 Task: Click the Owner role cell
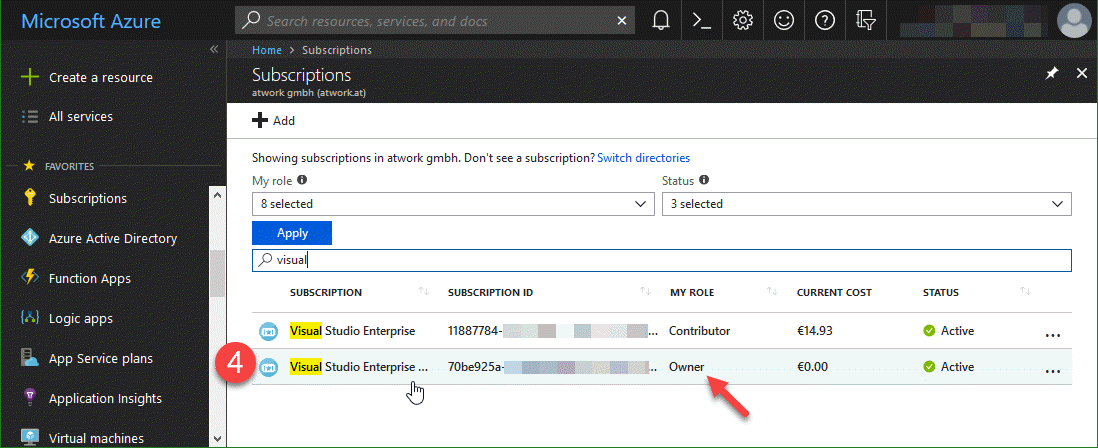coord(686,366)
